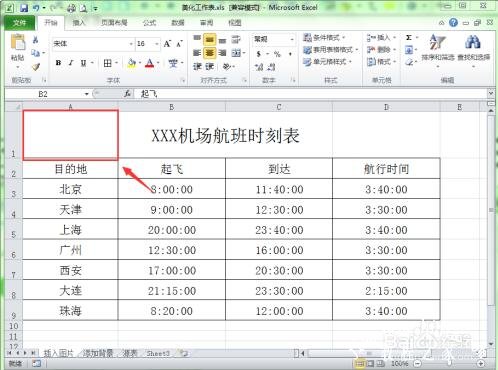Toggle middle vertical alignment

[210, 40]
